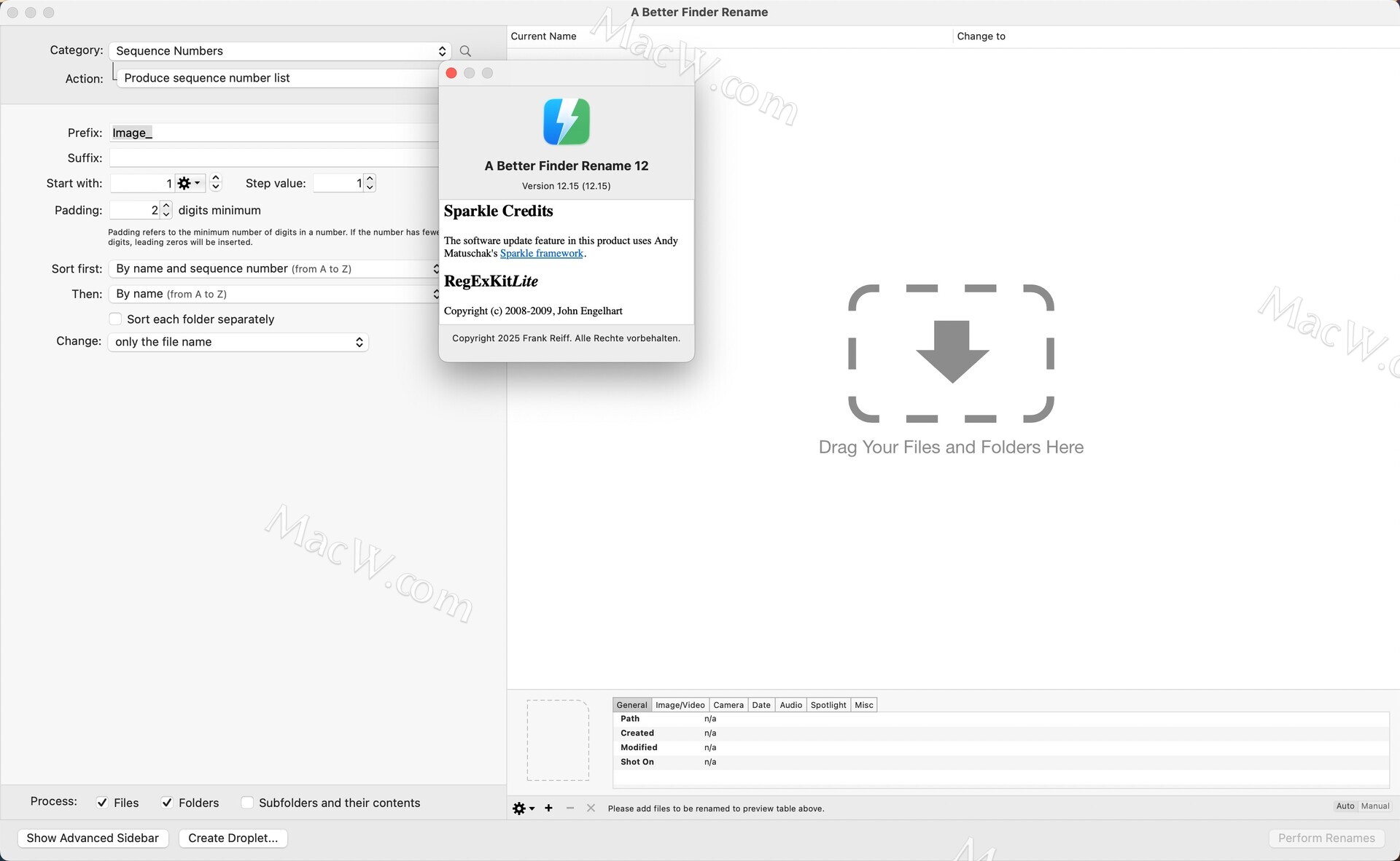This screenshot has width=1400, height=861.
Task: Select the Misc metadata tab
Action: click(864, 705)
